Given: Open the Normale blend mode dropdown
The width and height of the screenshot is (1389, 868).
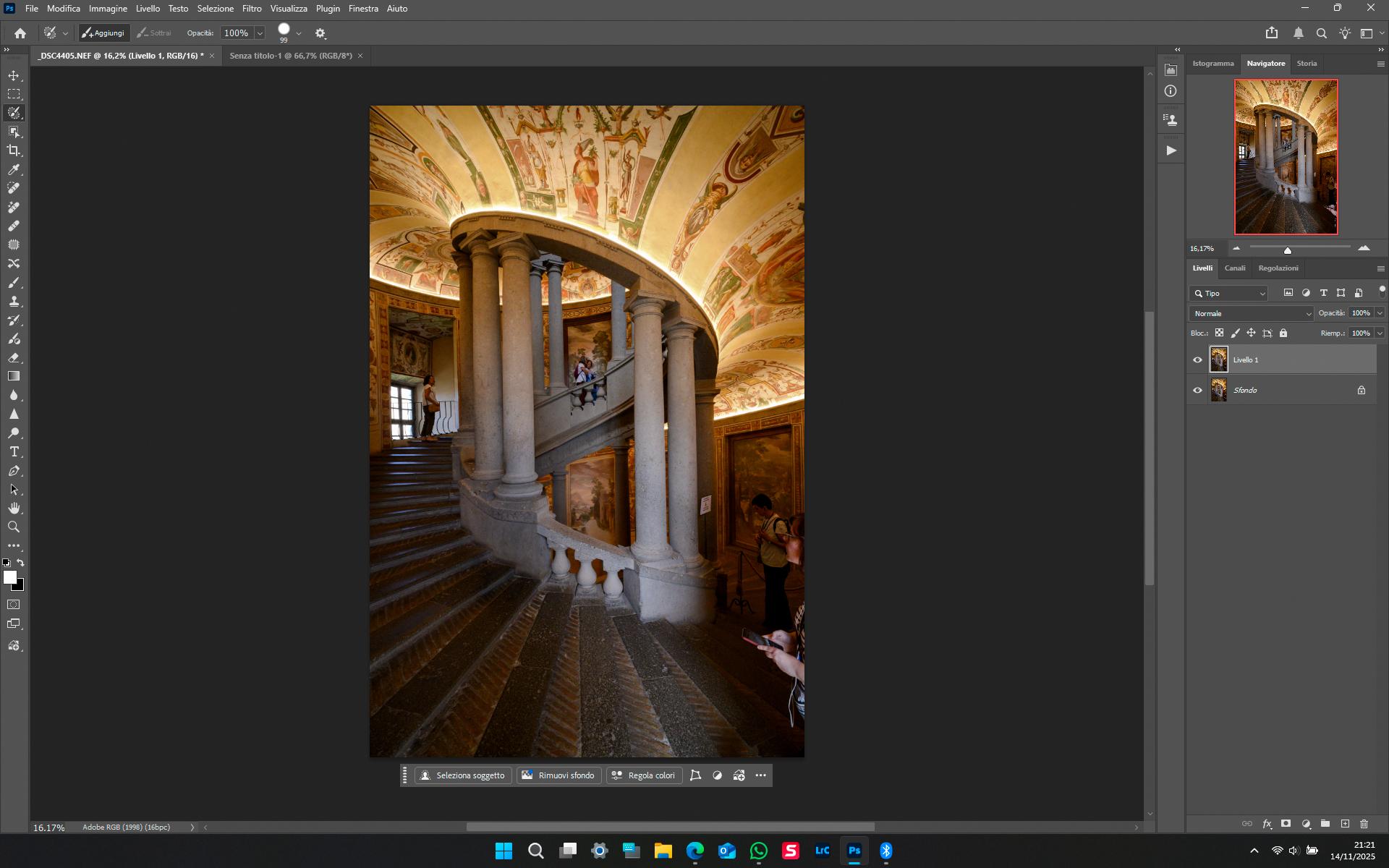Looking at the screenshot, I should 1252,314.
